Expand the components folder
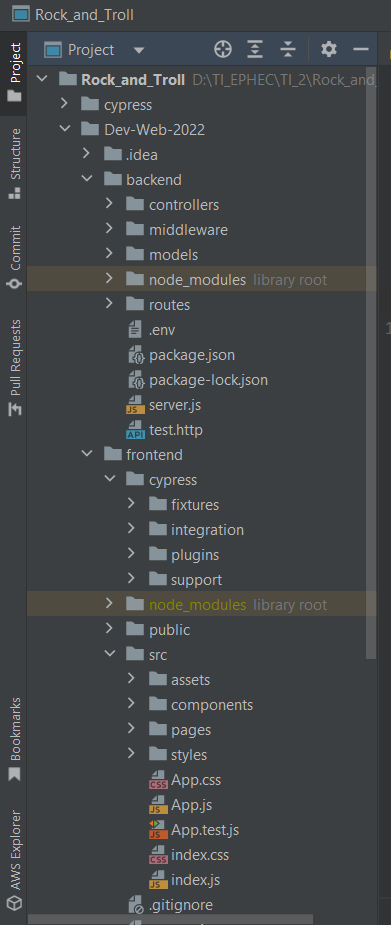 (131, 704)
